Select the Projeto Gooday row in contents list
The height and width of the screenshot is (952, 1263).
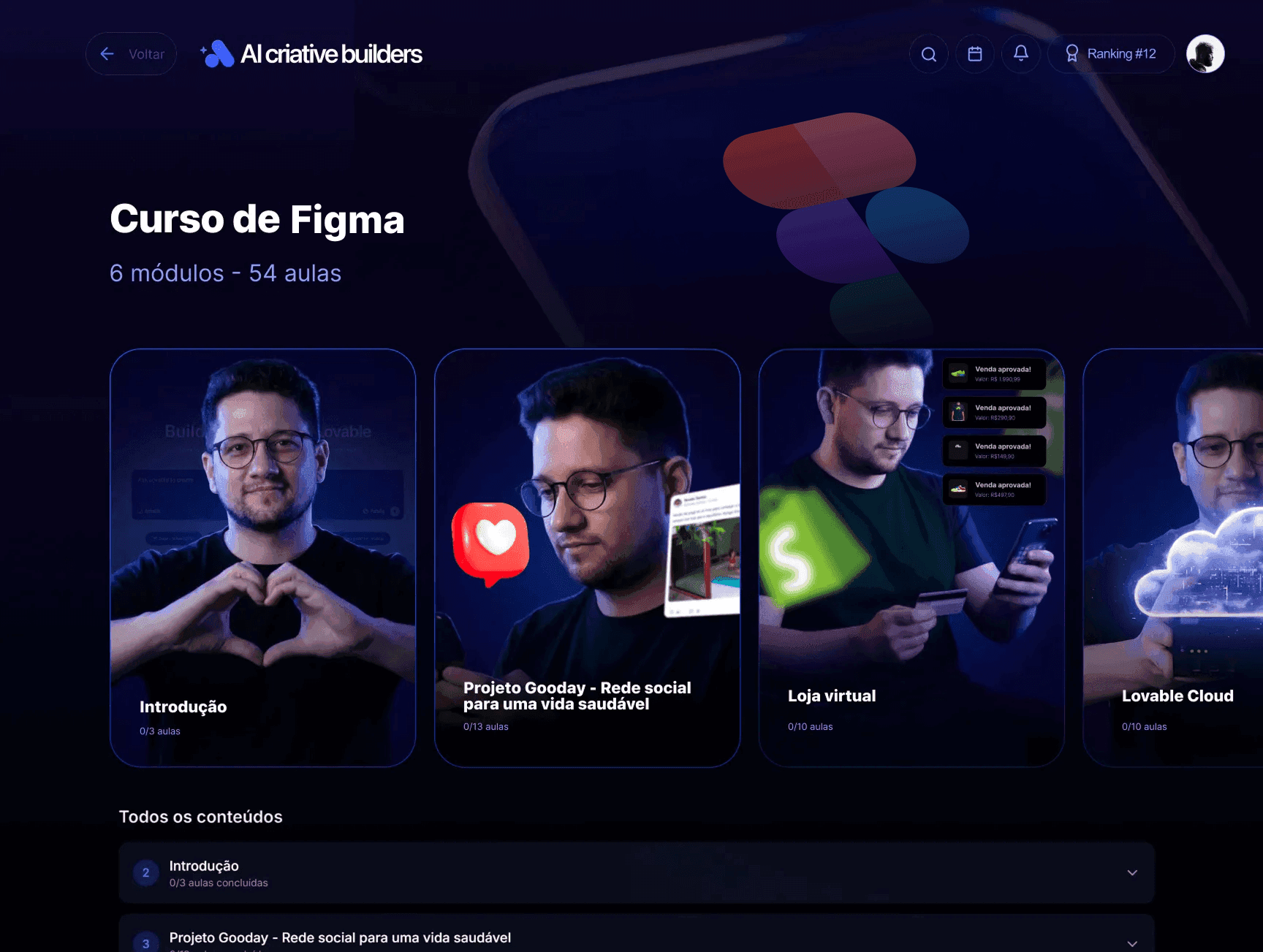pyautogui.click(x=637, y=934)
